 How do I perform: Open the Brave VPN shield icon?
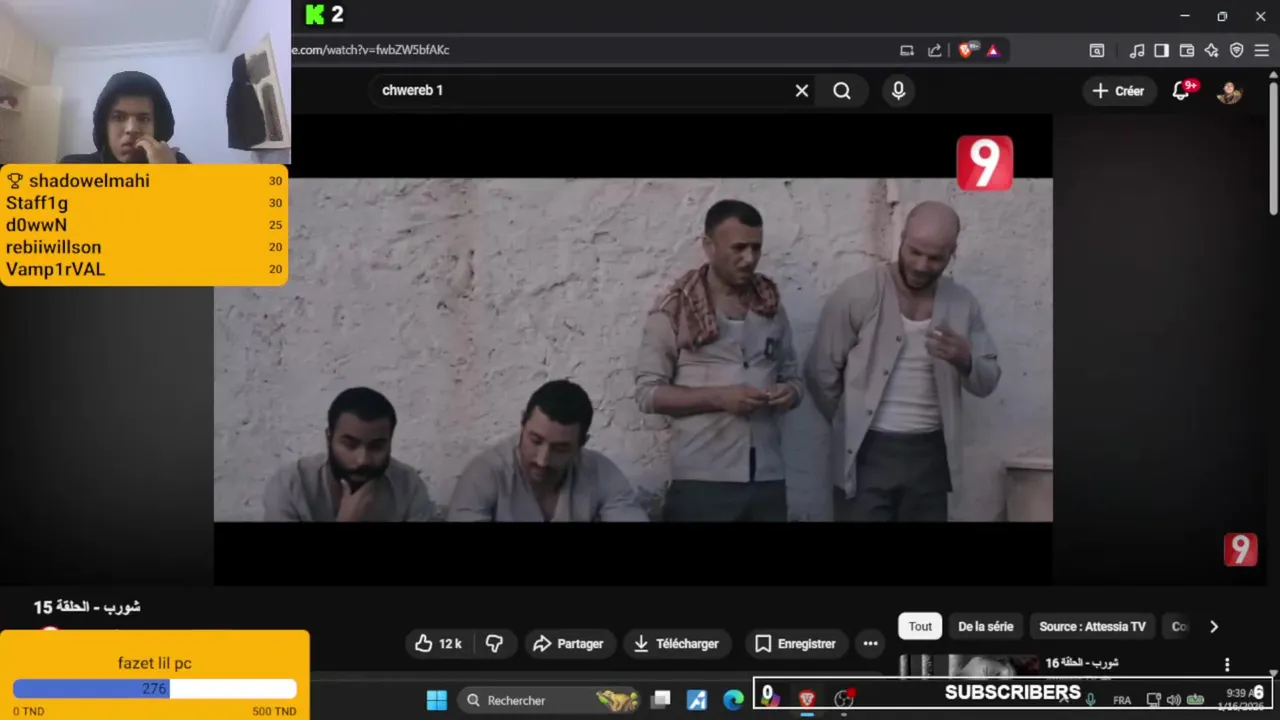pyautogui.click(x=1236, y=50)
